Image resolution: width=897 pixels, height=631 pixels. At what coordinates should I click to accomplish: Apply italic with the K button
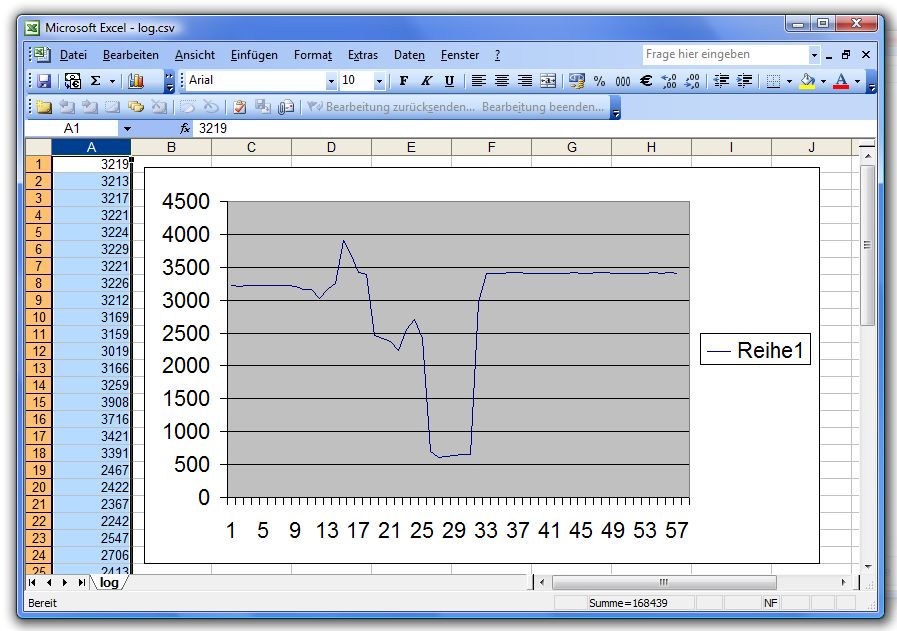(426, 81)
